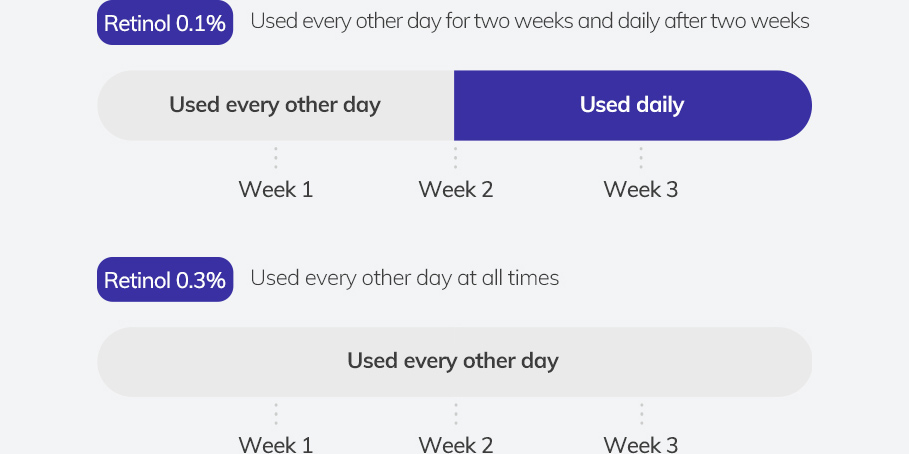The image size is (909, 454).
Task: Click dotted marker above Week 3 in Retinol 0.3% chart
Action: click(x=641, y=414)
